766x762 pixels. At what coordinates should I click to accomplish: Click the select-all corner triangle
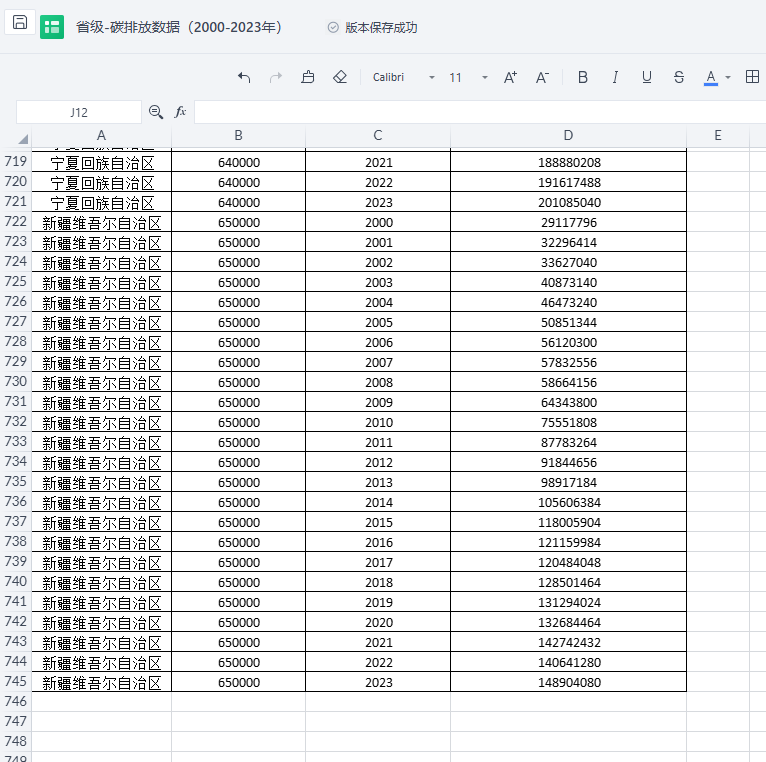pyautogui.click(x=22, y=139)
